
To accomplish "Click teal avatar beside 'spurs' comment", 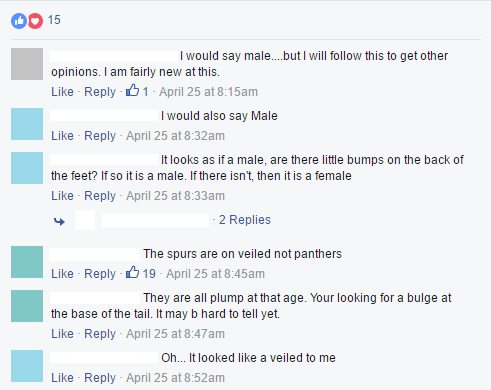I will coord(27,262).
